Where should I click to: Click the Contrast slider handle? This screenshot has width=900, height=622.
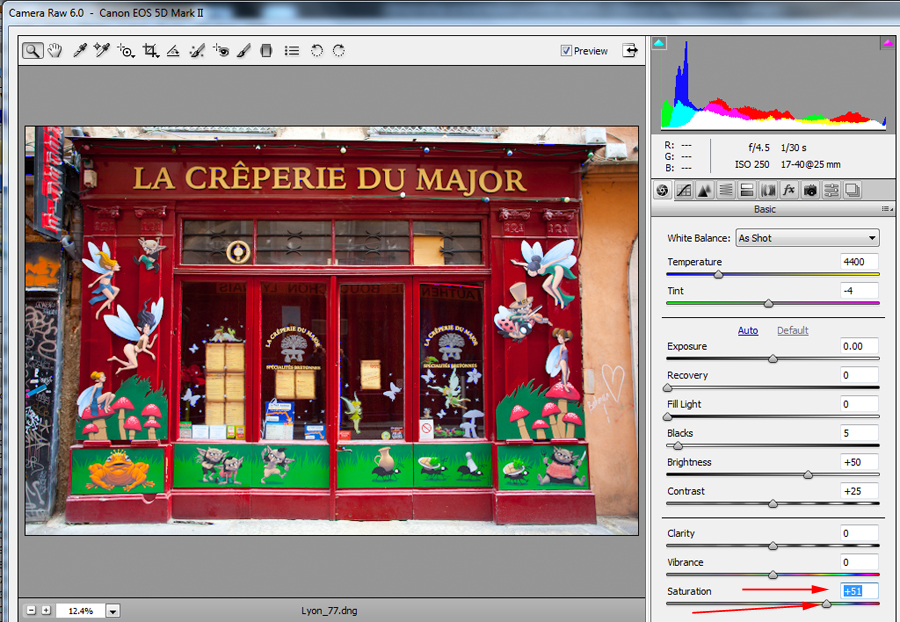773,504
